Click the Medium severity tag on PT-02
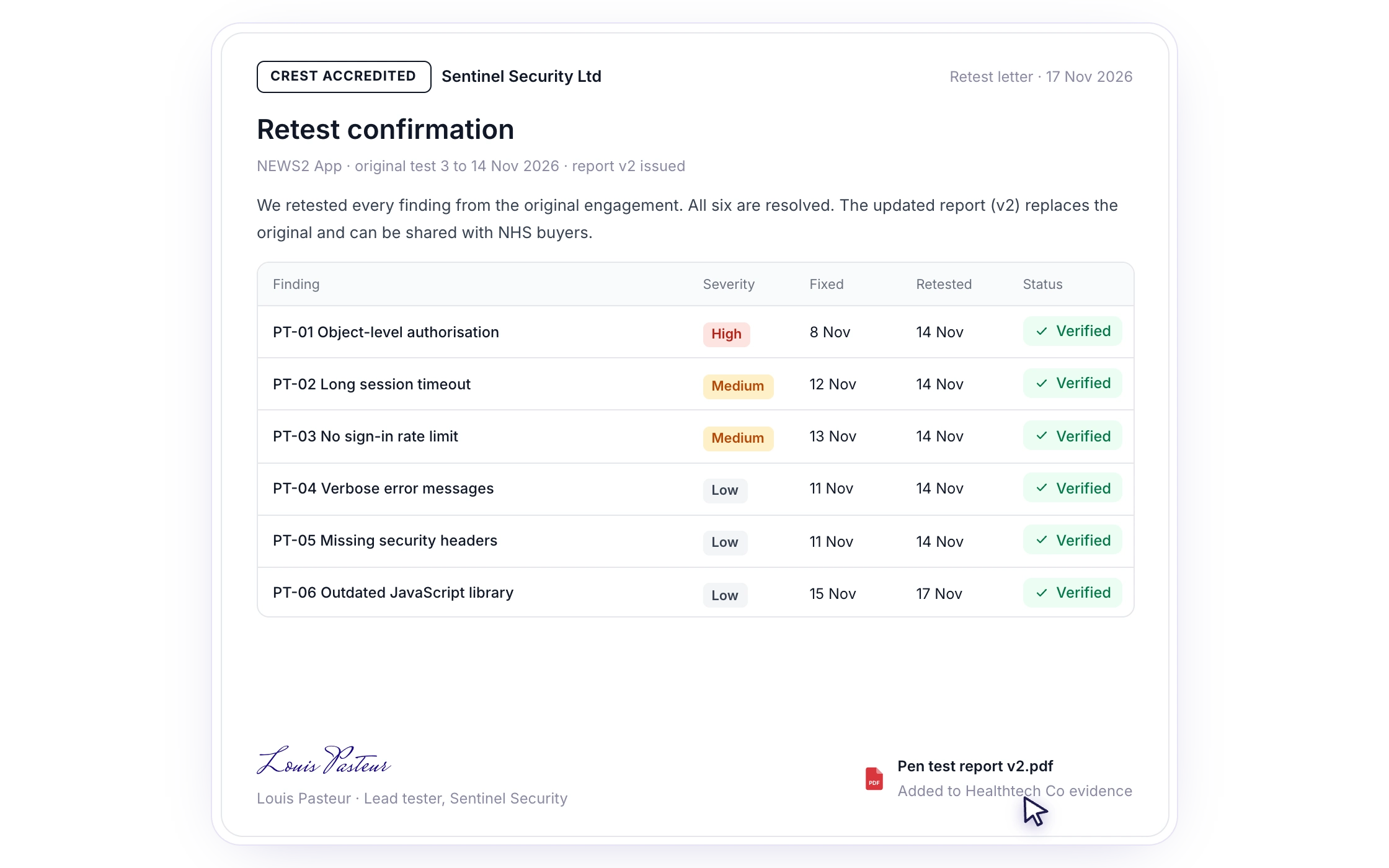Viewport: 1389px width, 868px height. point(738,386)
